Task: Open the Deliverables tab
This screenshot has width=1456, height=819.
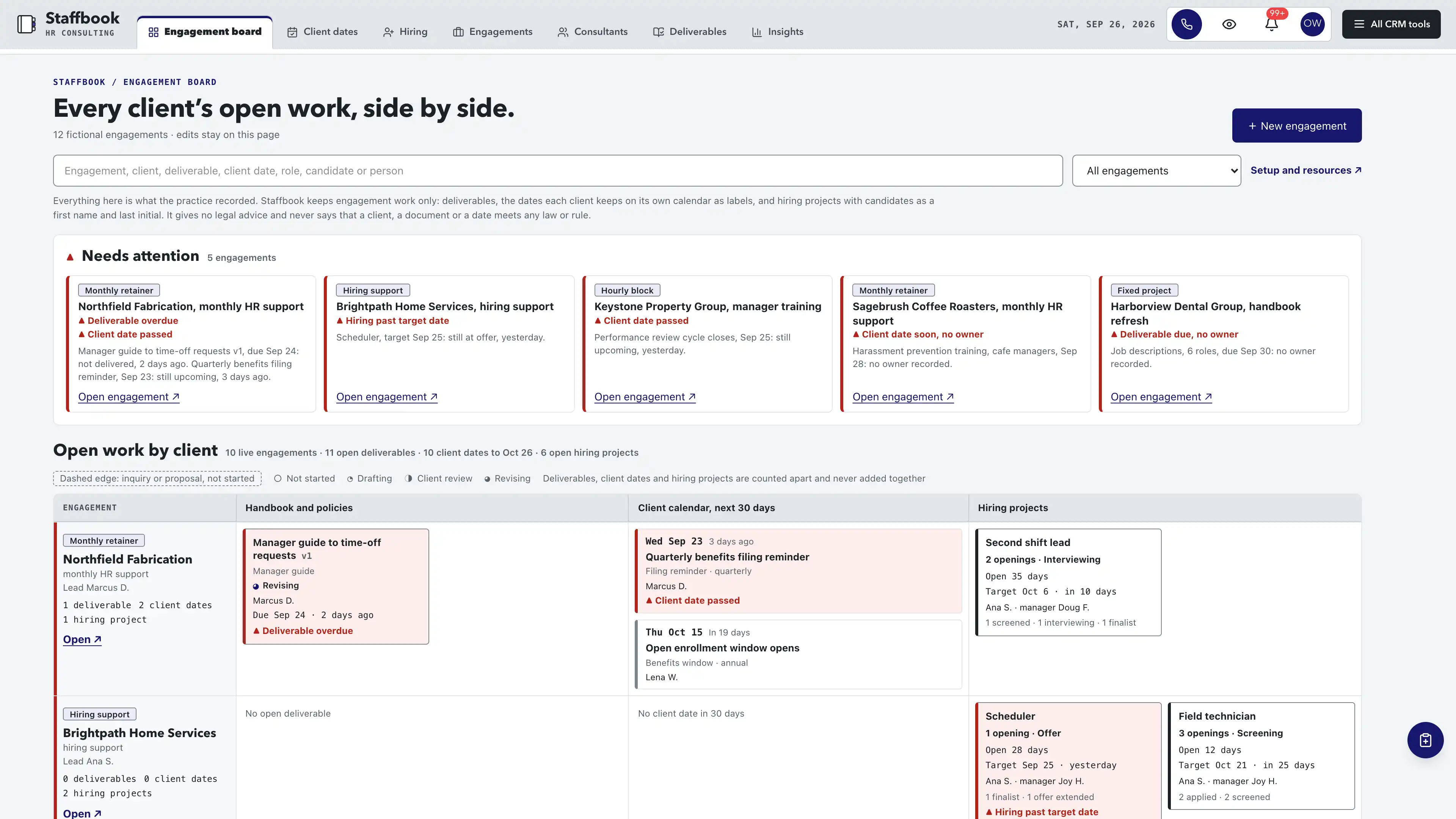Action: (690, 31)
